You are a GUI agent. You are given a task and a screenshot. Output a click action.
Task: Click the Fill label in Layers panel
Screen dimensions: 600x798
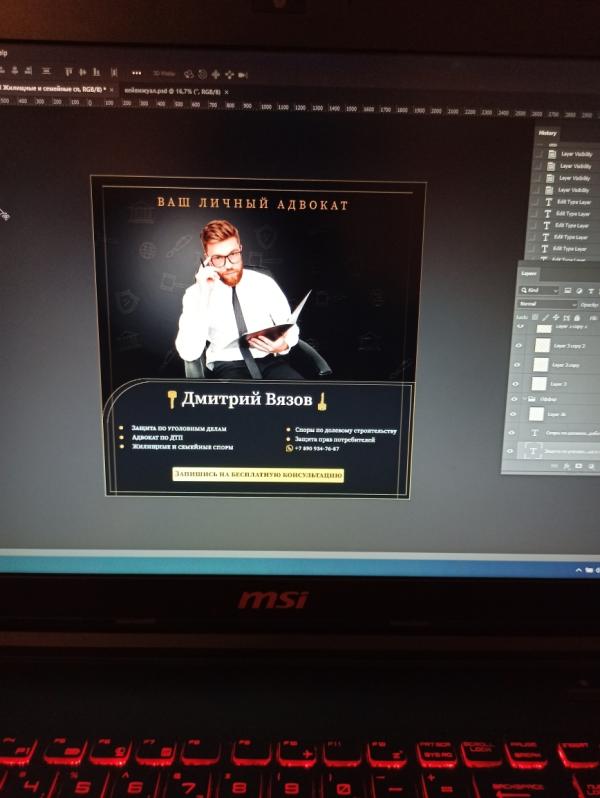[x=593, y=319]
